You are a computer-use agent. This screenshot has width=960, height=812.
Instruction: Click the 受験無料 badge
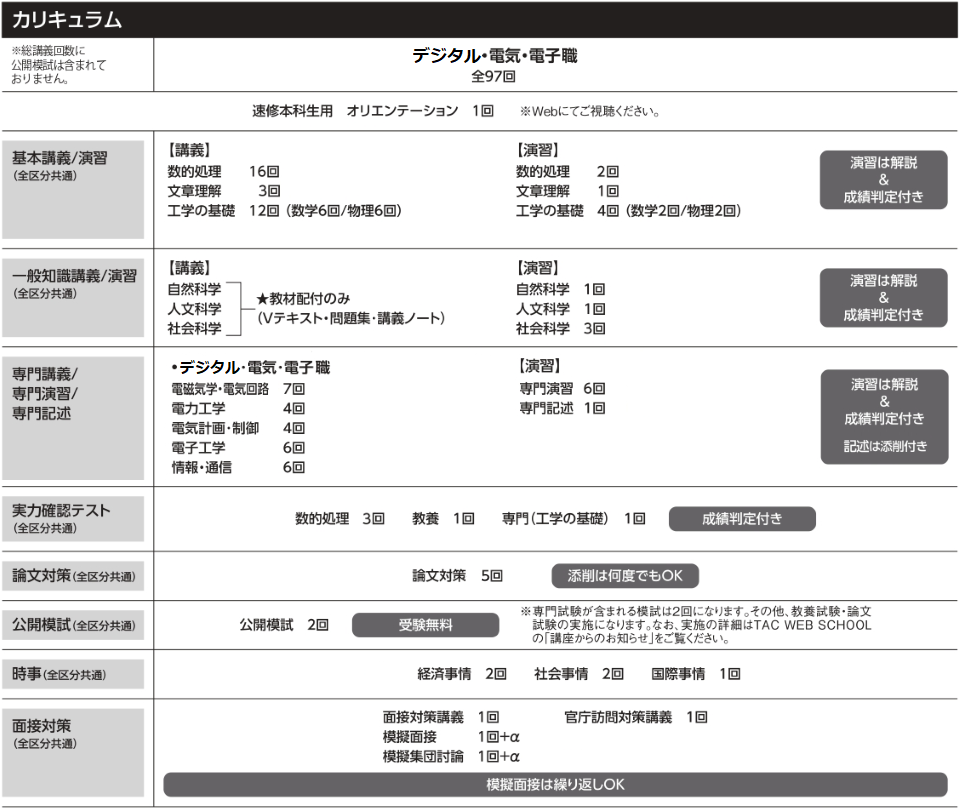point(425,625)
